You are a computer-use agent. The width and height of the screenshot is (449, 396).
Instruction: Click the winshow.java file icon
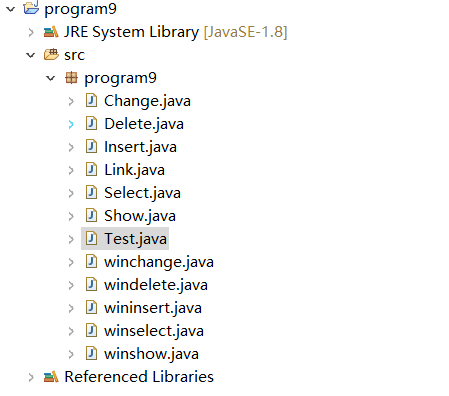coord(91,353)
